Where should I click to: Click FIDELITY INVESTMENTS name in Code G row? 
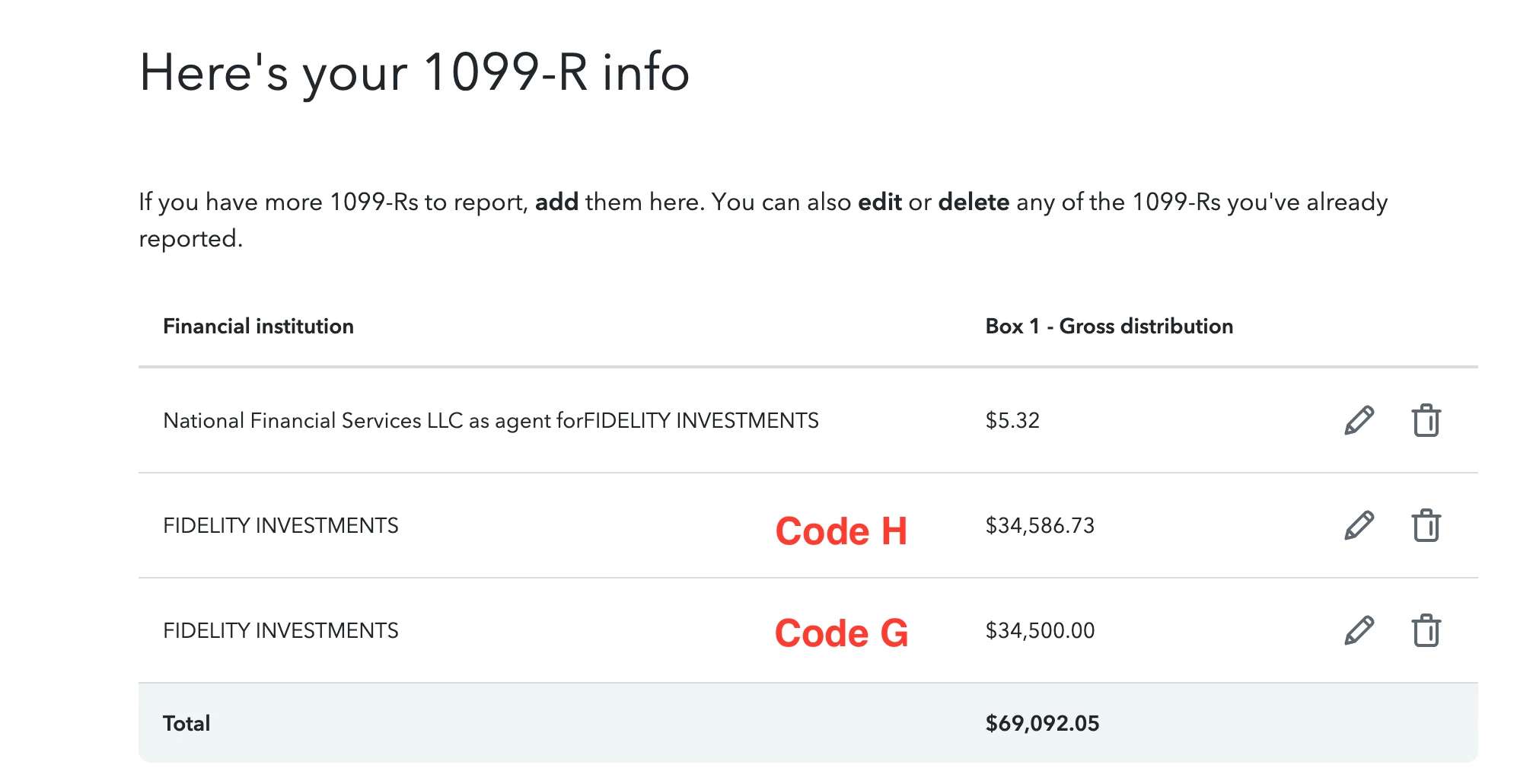(x=280, y=630)
